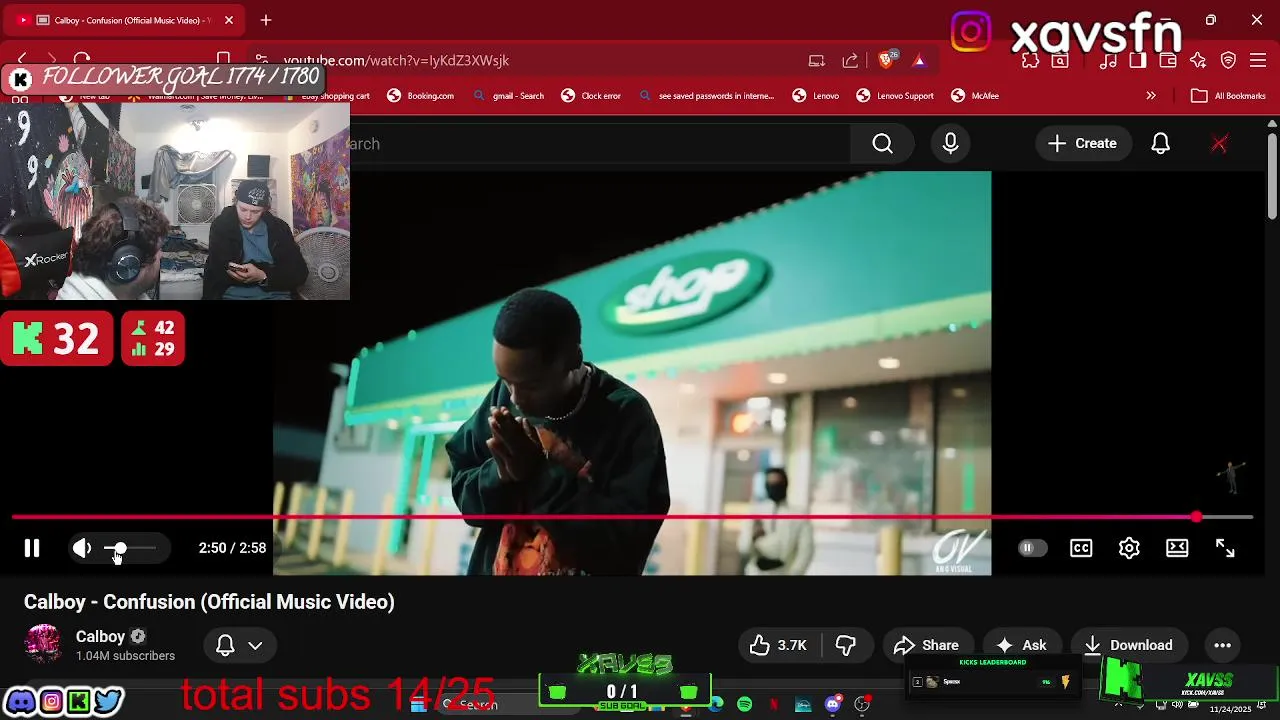
Task: Switch to theater mode view
Action: pos(1177,548)
